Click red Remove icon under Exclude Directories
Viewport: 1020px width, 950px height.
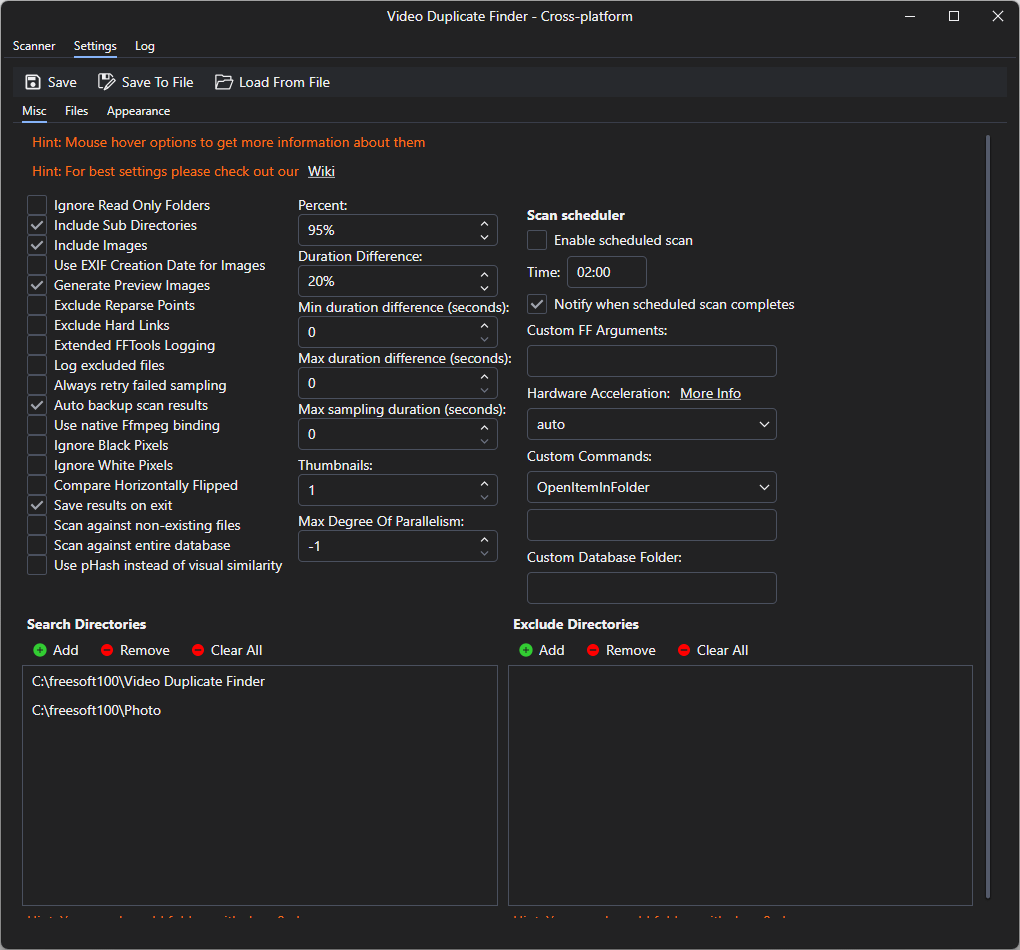point(593,650)
